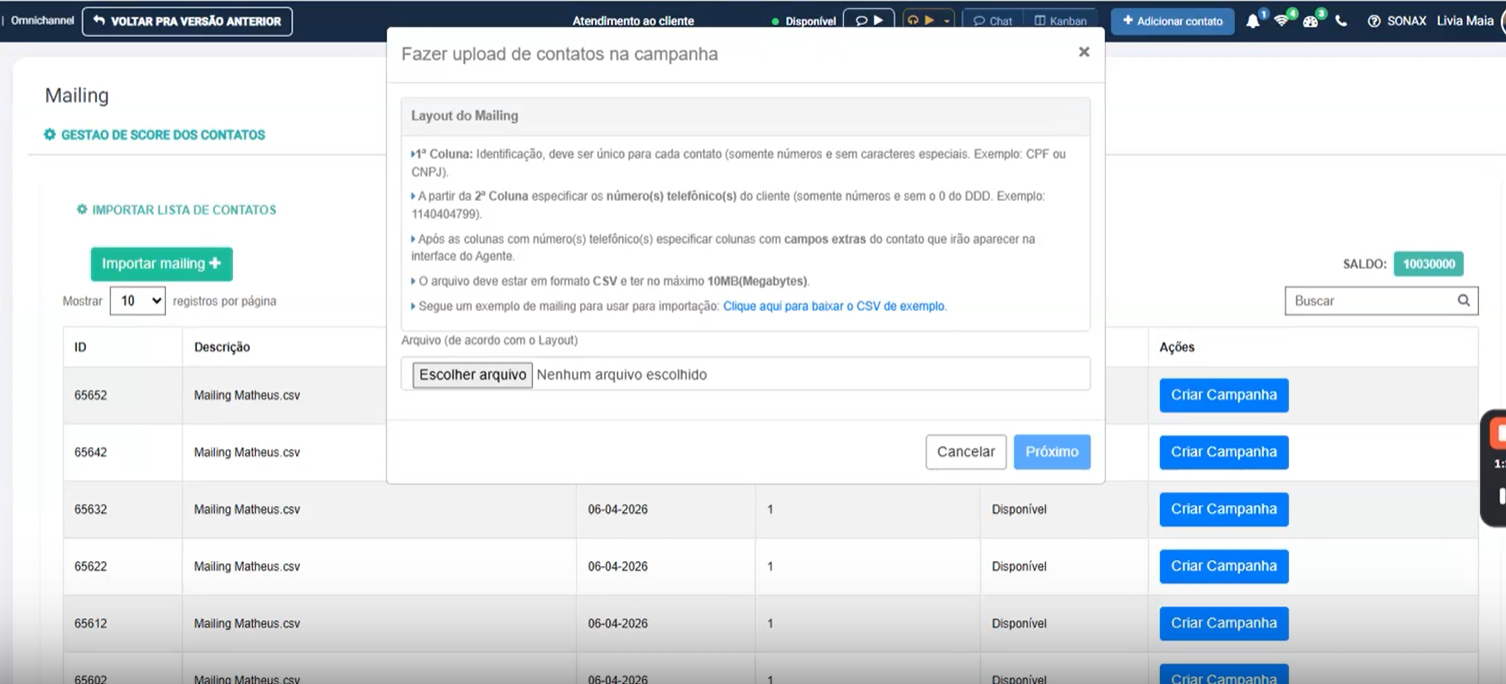
Task: Open the dashboard gauge icon
Action: pos(1310,21)
